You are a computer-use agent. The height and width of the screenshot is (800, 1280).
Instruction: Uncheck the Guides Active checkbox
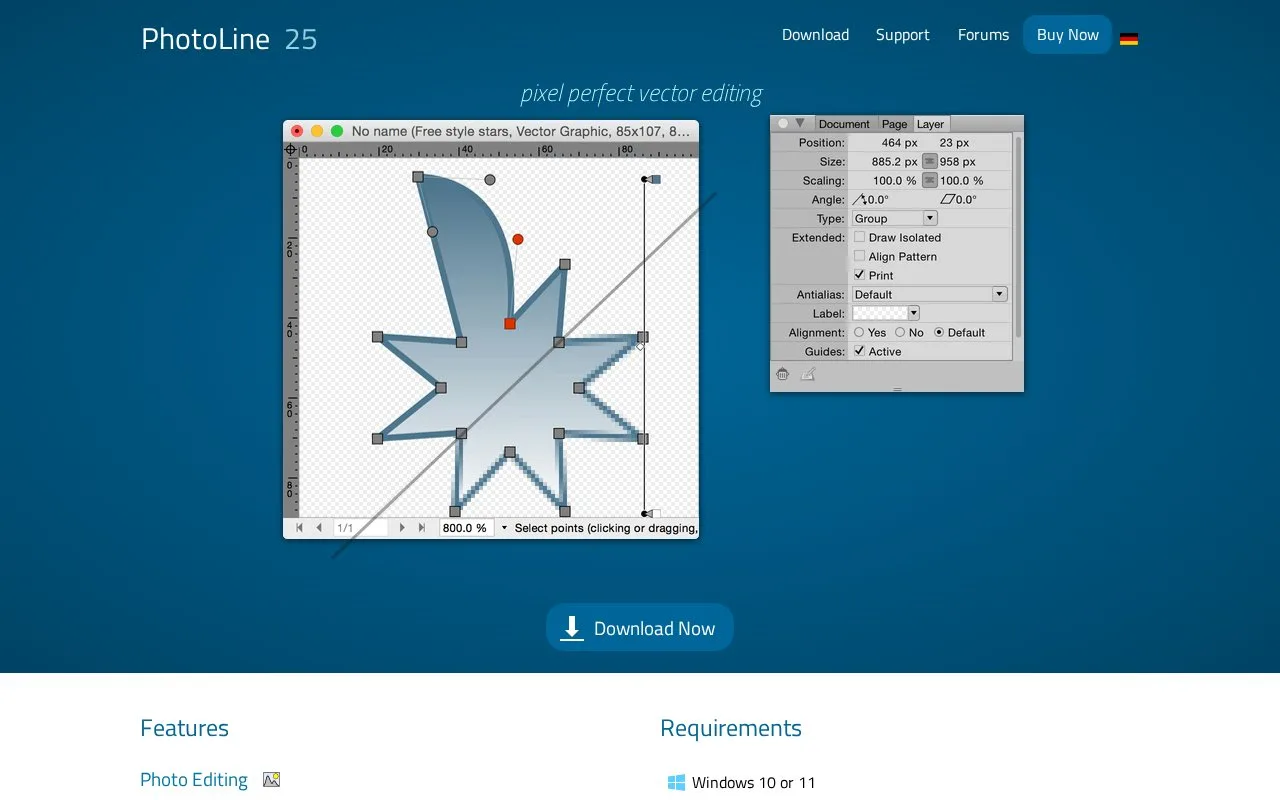tap(859, 351)
